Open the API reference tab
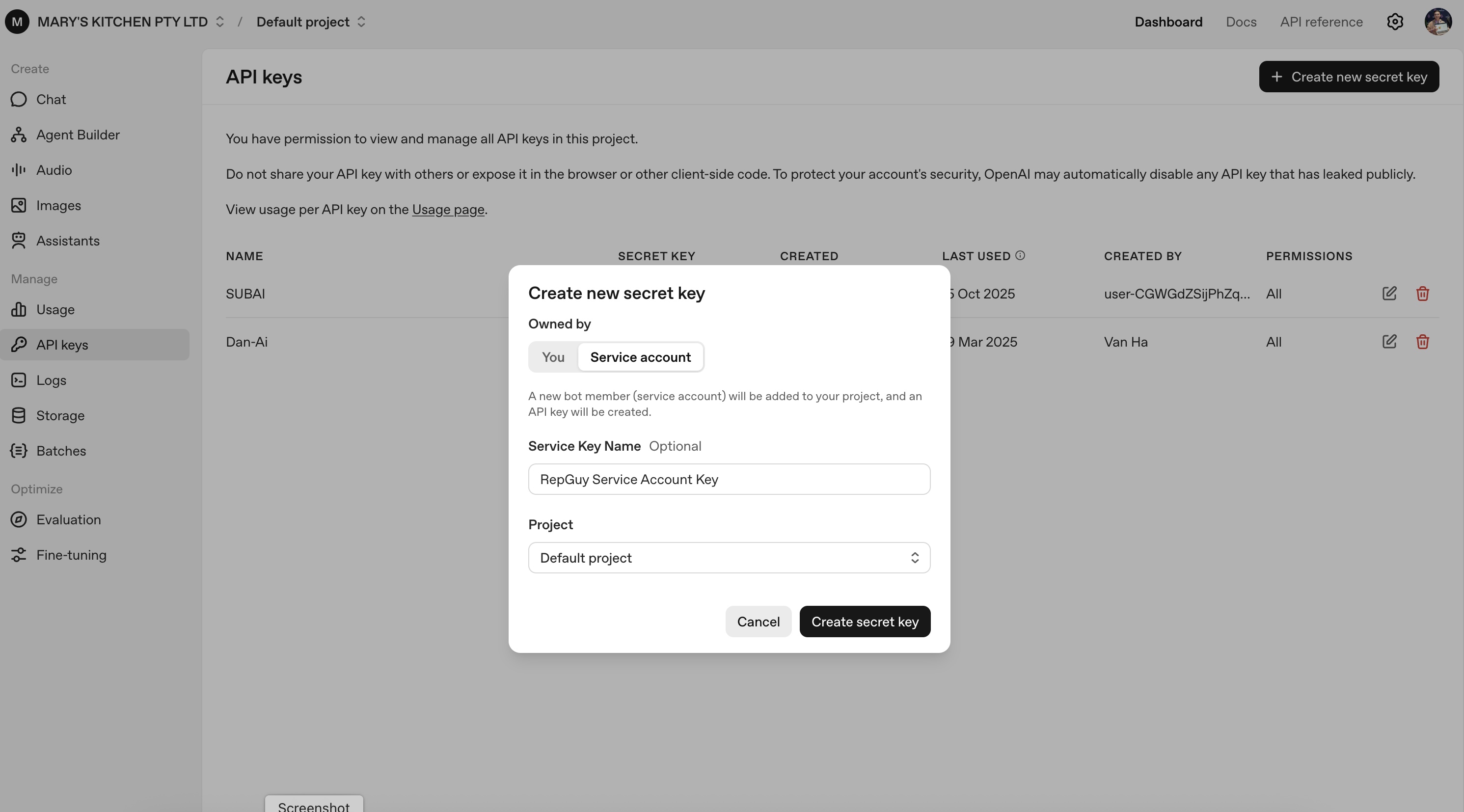1464x812 pixels. [x=1321, y=22]
